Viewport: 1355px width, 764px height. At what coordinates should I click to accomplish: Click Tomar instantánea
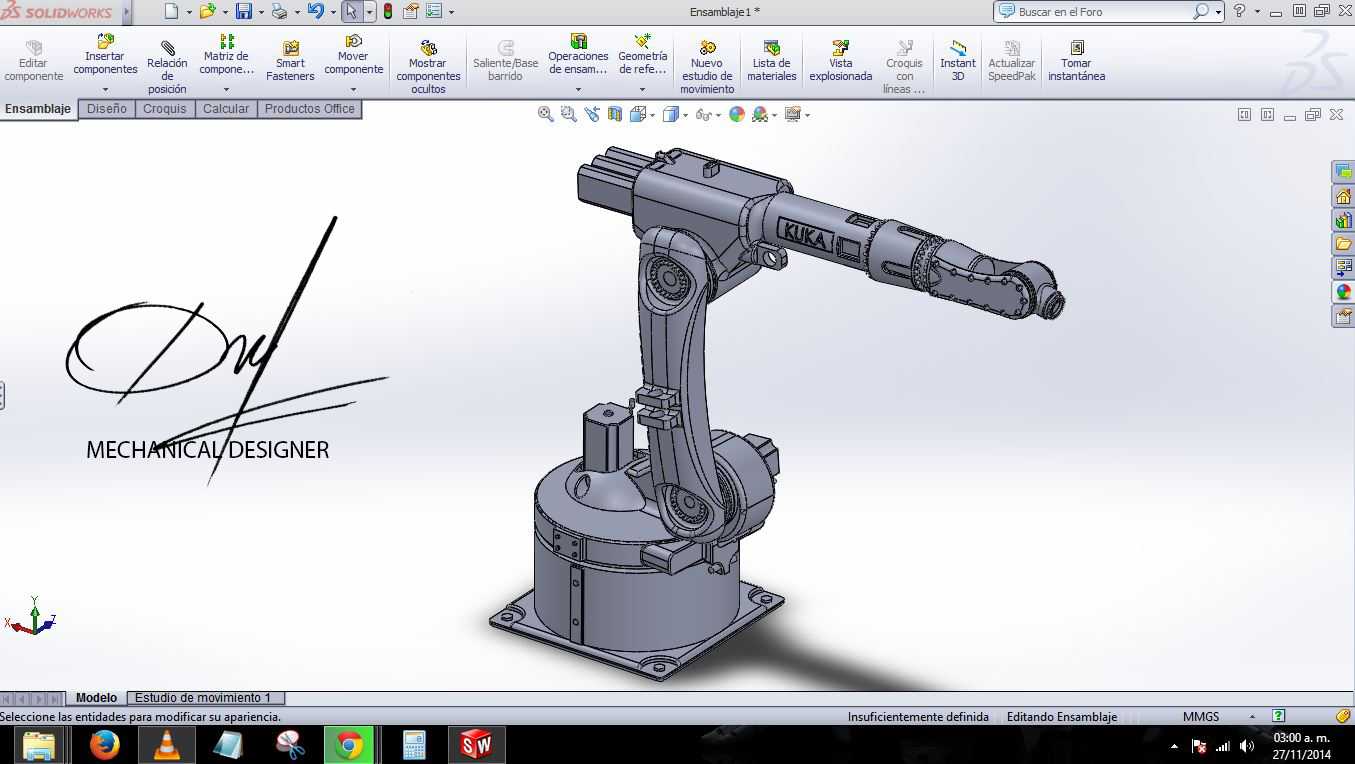pos(1076,62)
